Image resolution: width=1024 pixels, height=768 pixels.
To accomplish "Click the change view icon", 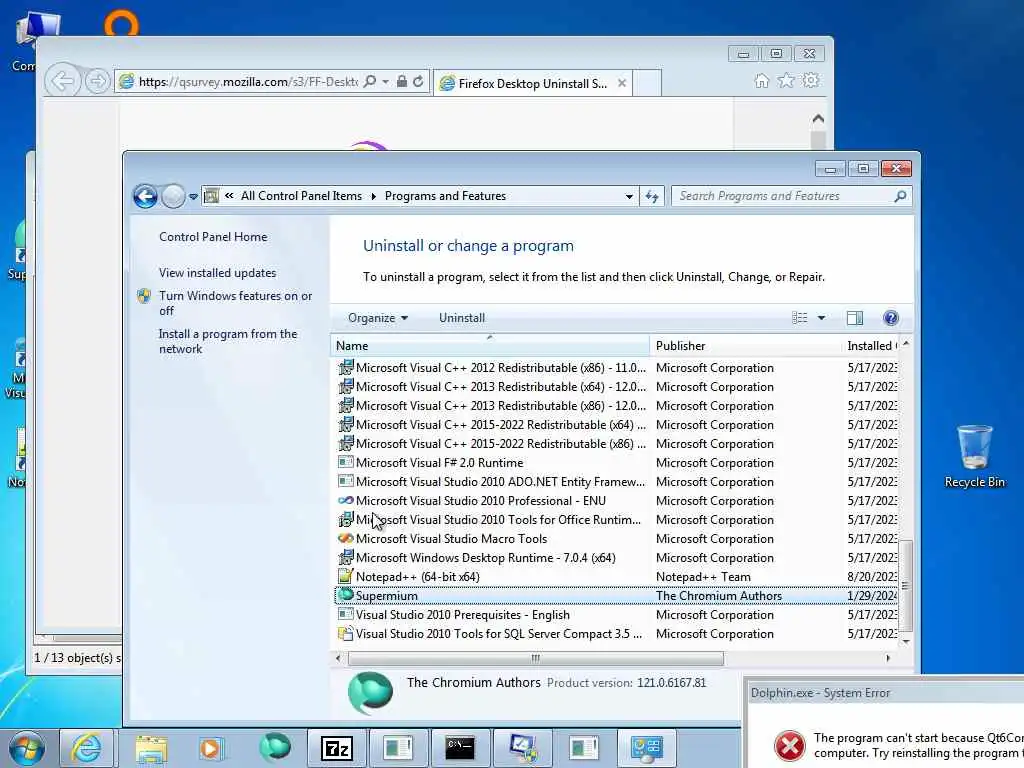I will pos(799,318).
